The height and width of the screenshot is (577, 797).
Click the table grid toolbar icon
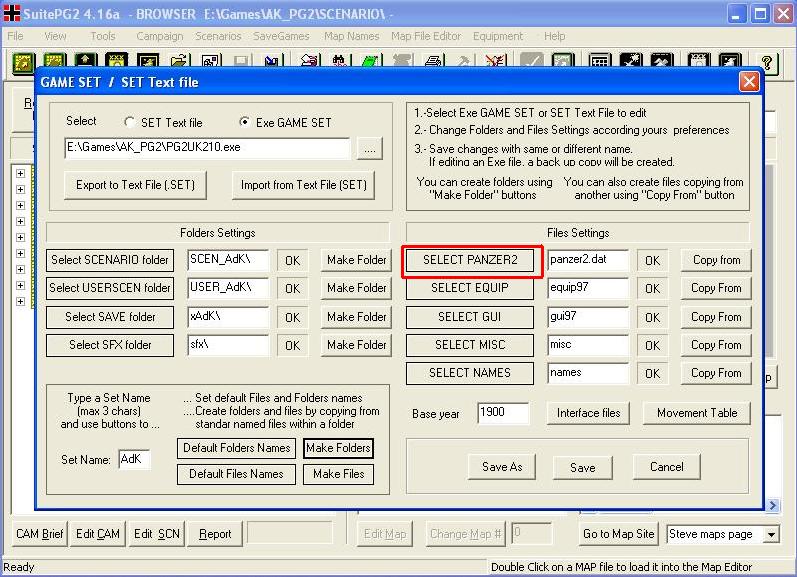coord(599,62)
